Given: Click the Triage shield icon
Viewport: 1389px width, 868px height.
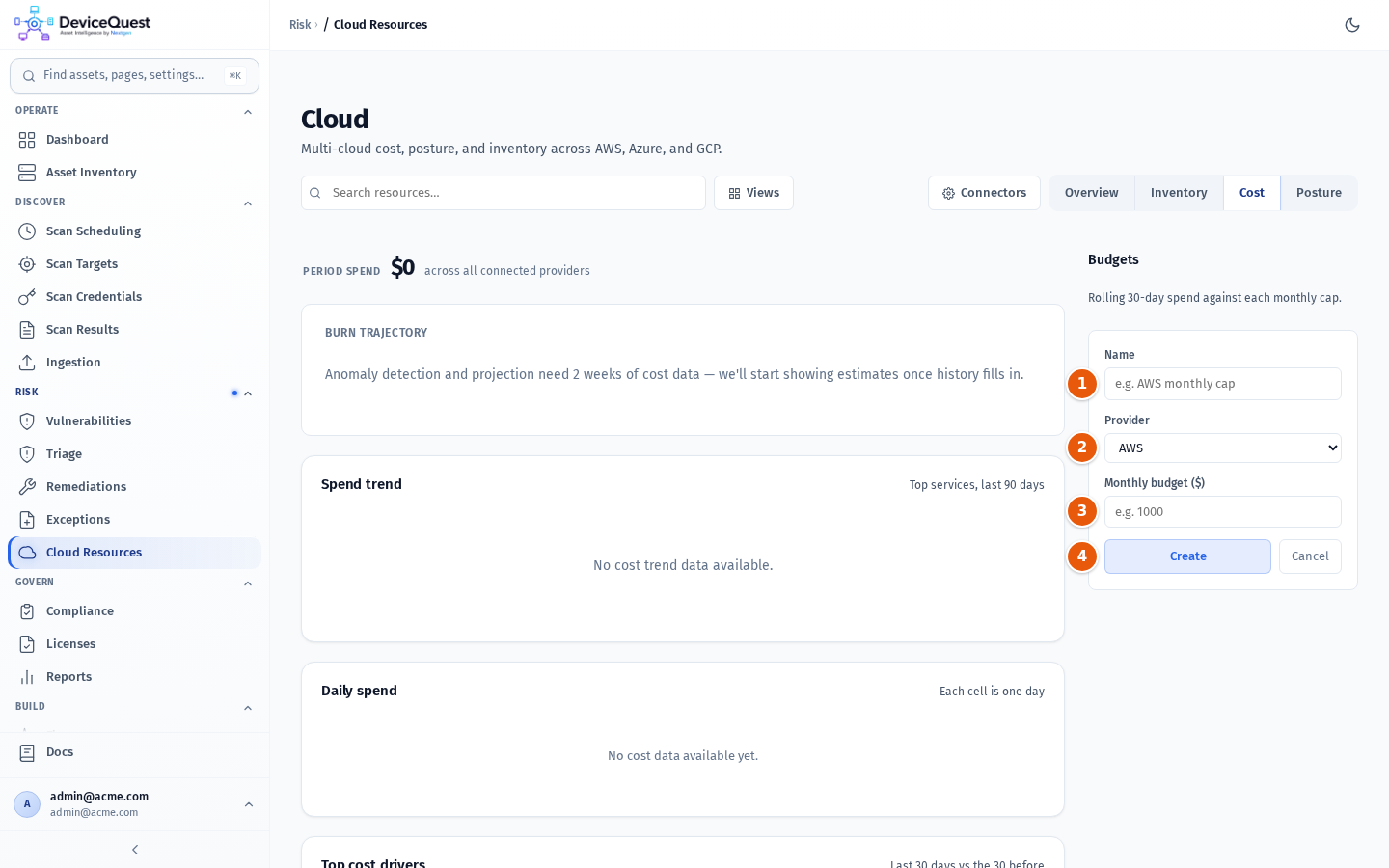Looking at the screenshot, I should pos(27,454).
